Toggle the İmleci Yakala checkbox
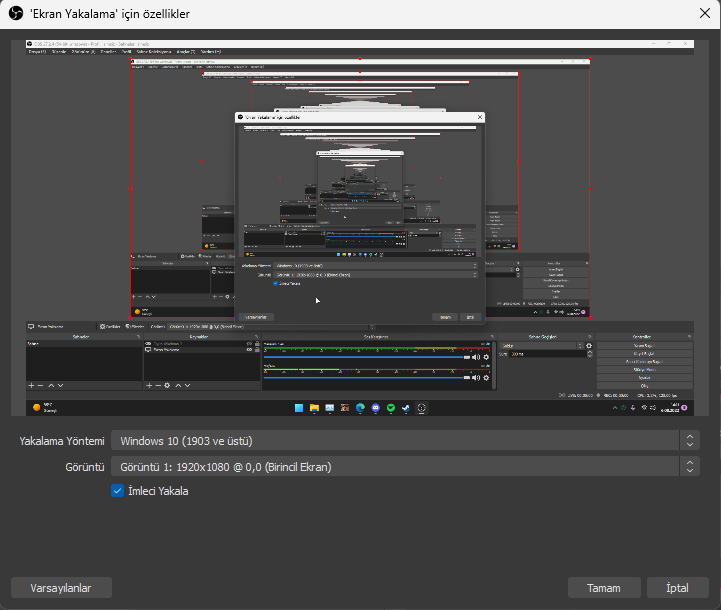Image resolution: width=721 pixels, height=610 pixels. click(x=118, y=490)
